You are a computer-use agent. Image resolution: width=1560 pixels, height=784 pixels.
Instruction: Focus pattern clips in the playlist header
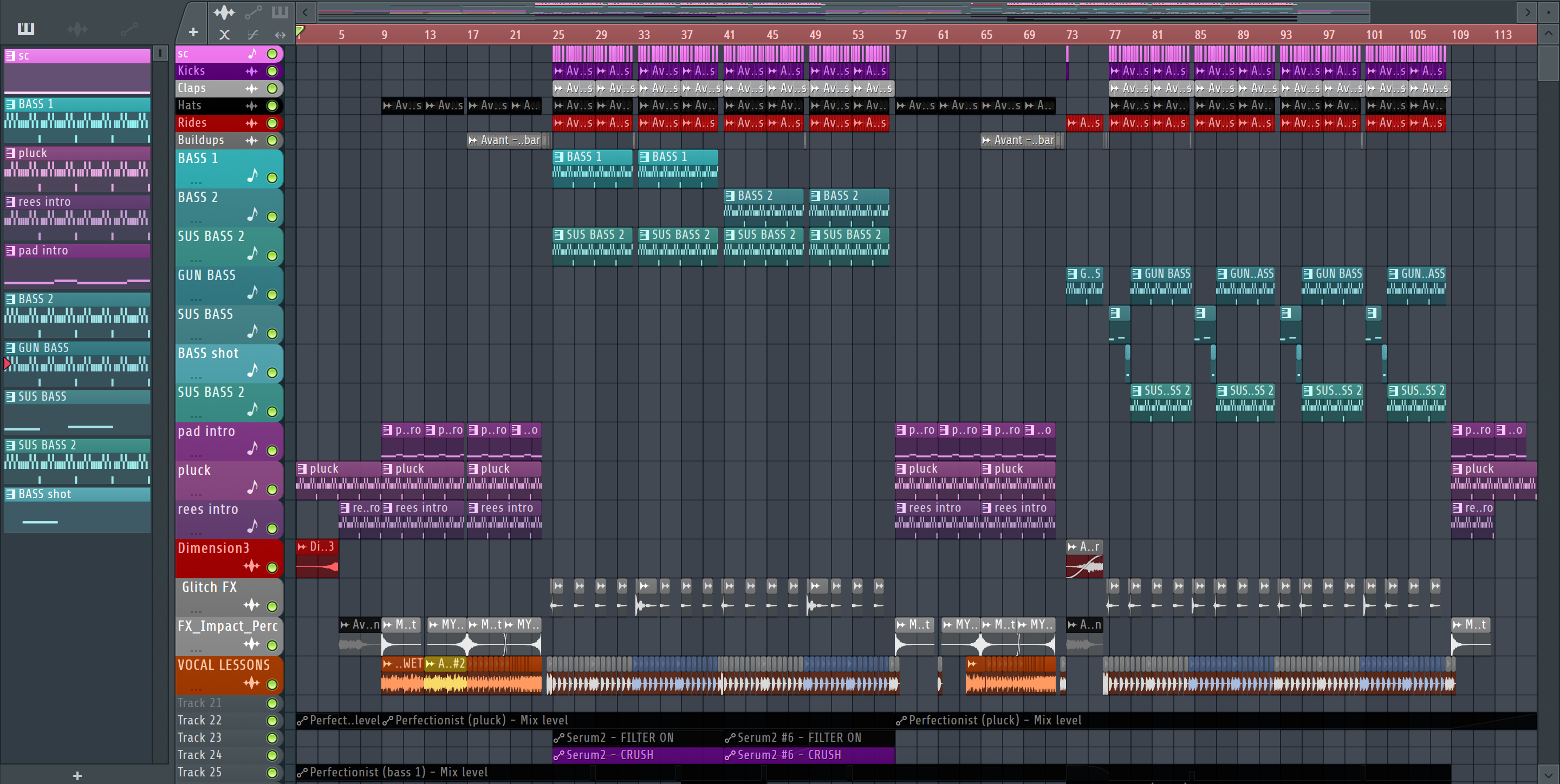(280, 11)
